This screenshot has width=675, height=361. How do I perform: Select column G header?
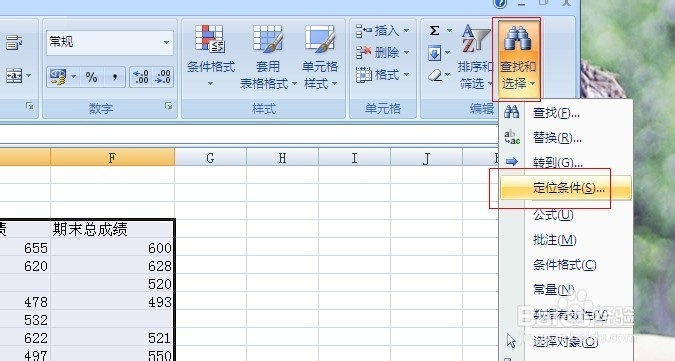point(211,157)
